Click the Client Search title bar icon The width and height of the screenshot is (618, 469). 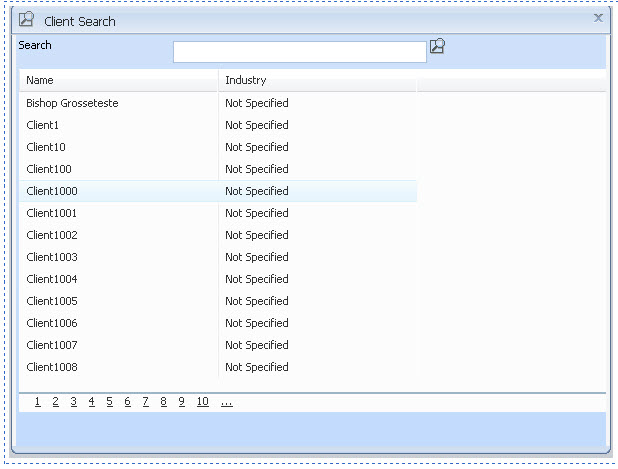click(x=27, y=19)
